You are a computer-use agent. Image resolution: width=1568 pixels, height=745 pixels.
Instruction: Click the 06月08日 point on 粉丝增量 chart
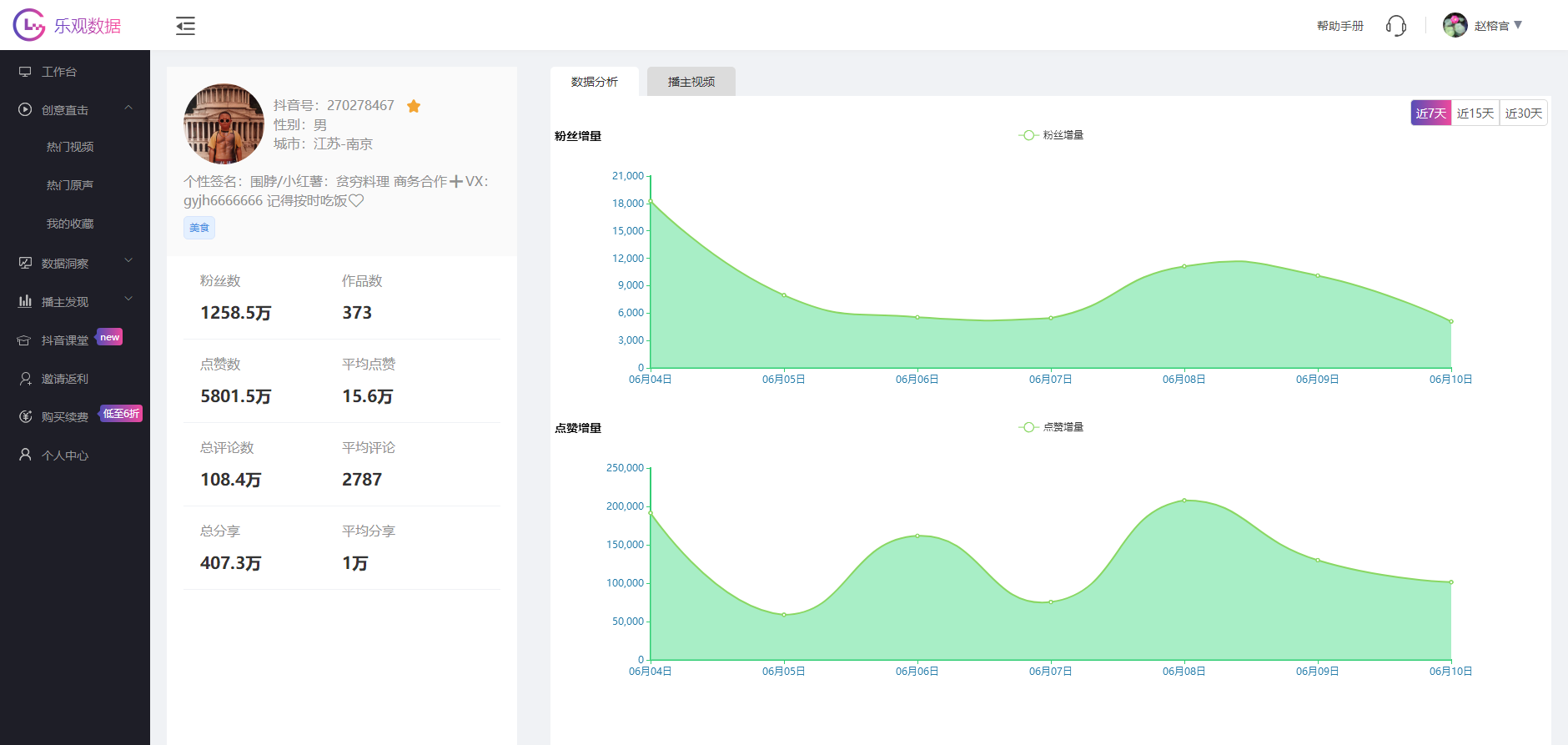pyautogui.click(x=1184, y=266)
